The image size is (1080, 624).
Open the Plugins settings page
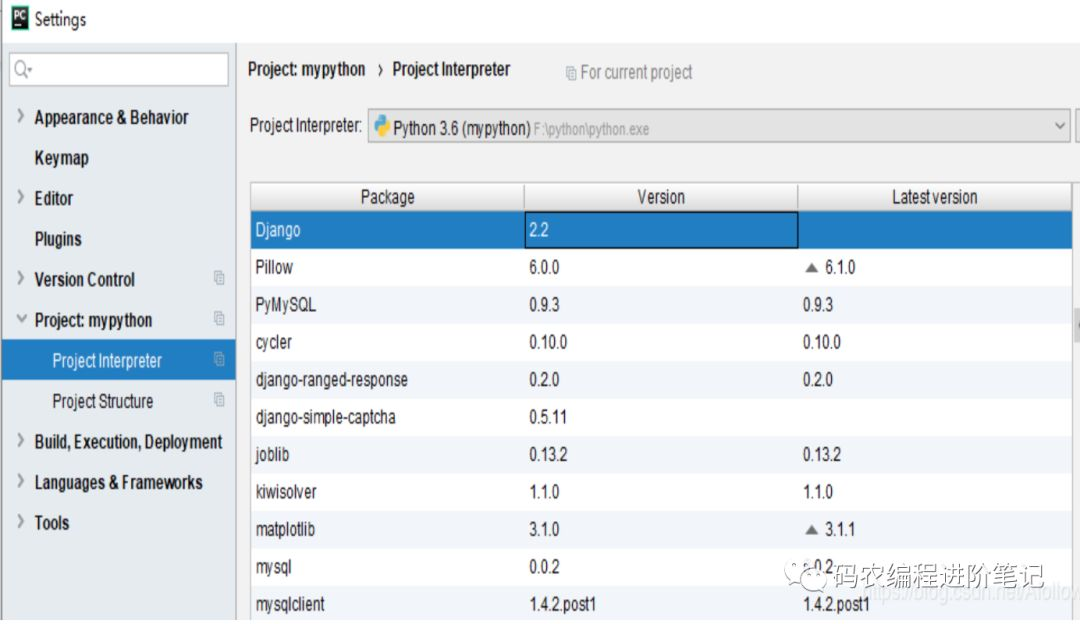tap(58, 239)
